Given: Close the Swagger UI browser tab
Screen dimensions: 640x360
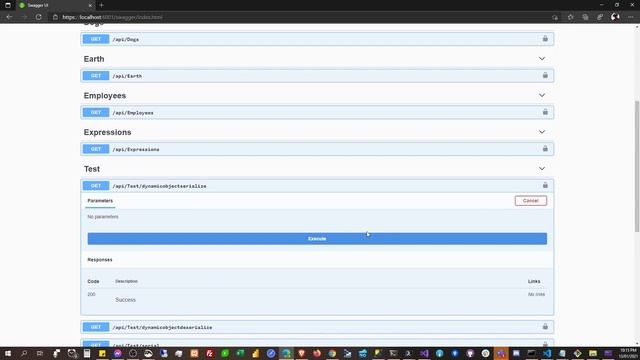Looking at the screenshot, I should pyautogui.click(x=90, y=5).
